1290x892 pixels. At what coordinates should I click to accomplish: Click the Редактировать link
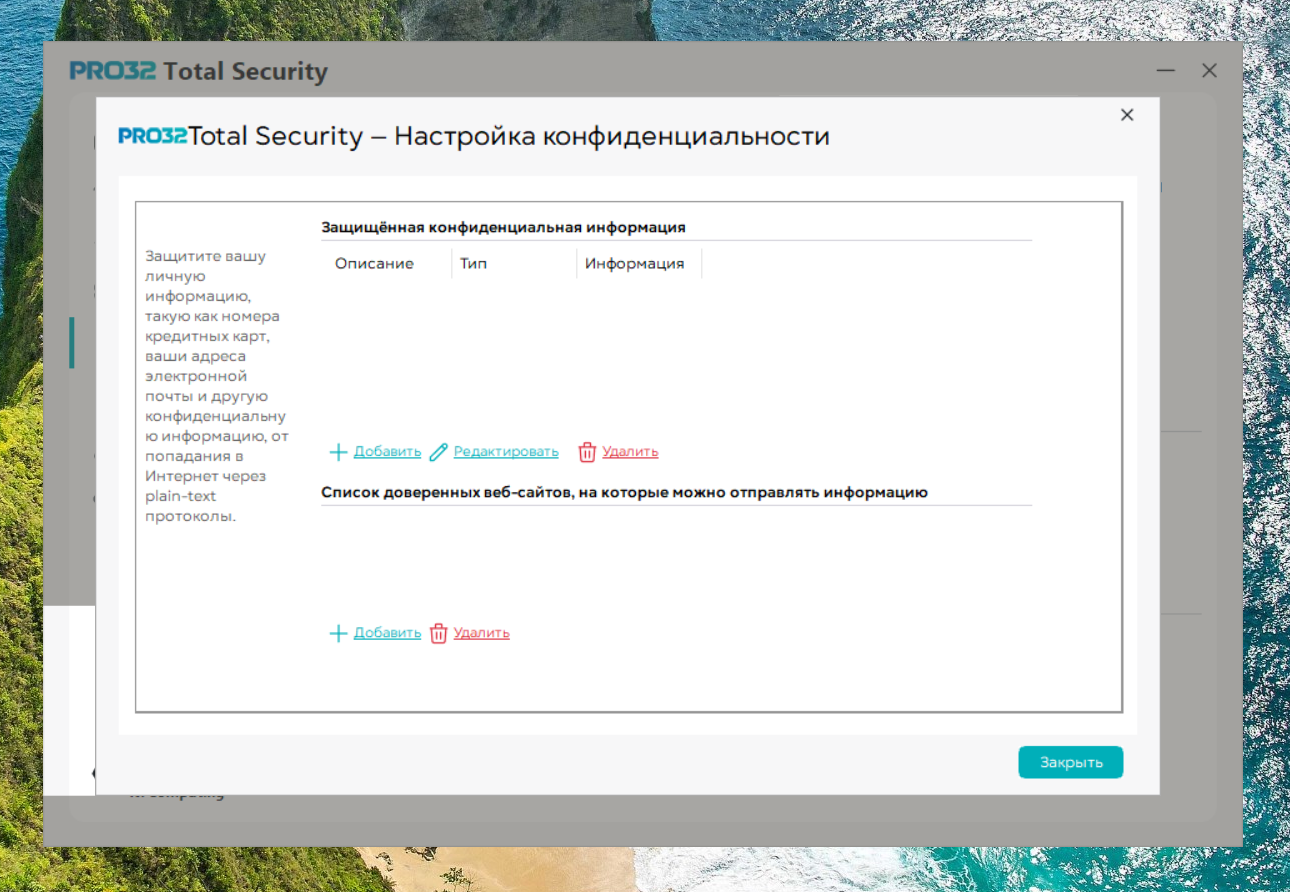point(506,452)
